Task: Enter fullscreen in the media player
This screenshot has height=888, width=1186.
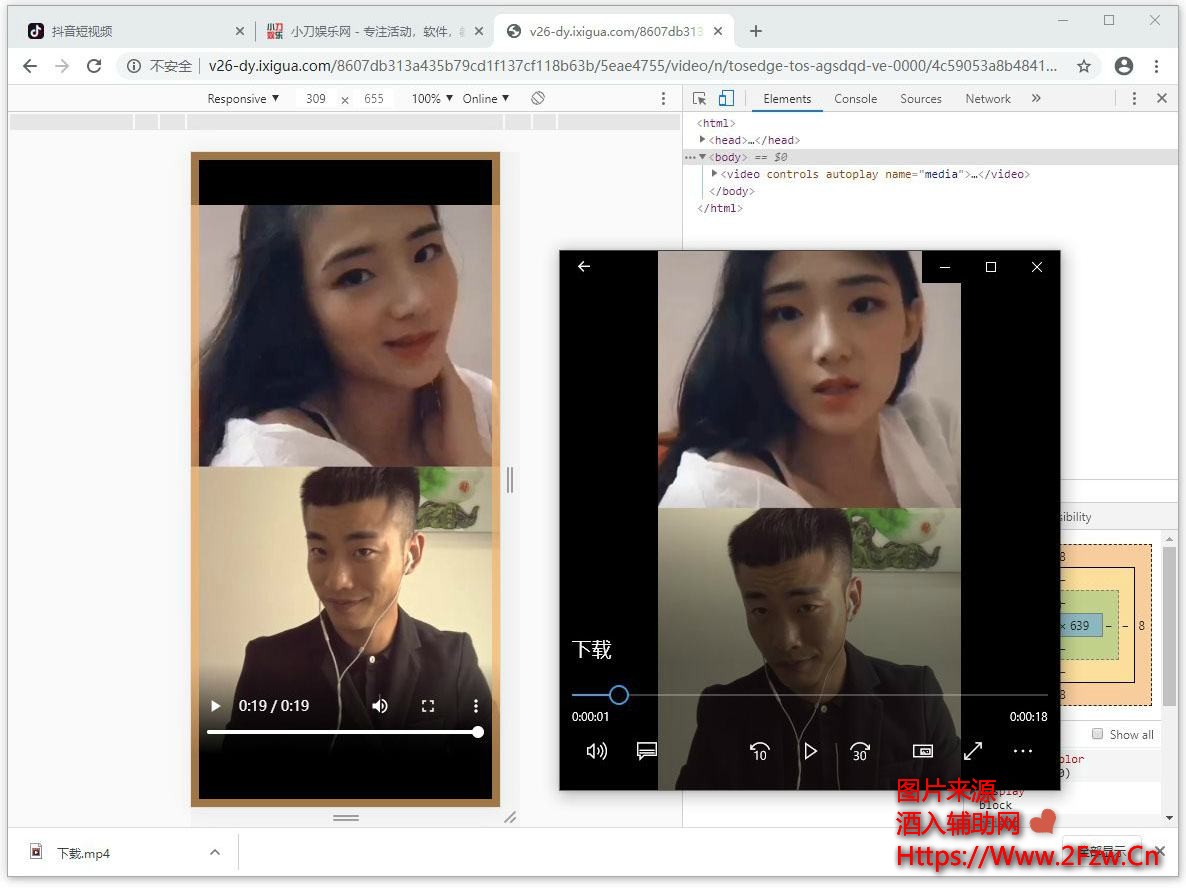Action: click(973, 751)
